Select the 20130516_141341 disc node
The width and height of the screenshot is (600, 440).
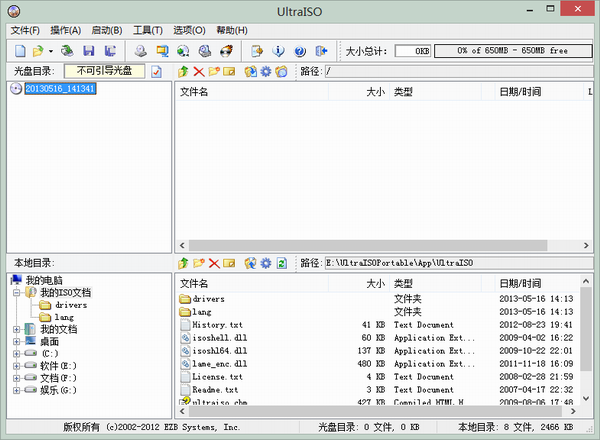pos(60,89)
